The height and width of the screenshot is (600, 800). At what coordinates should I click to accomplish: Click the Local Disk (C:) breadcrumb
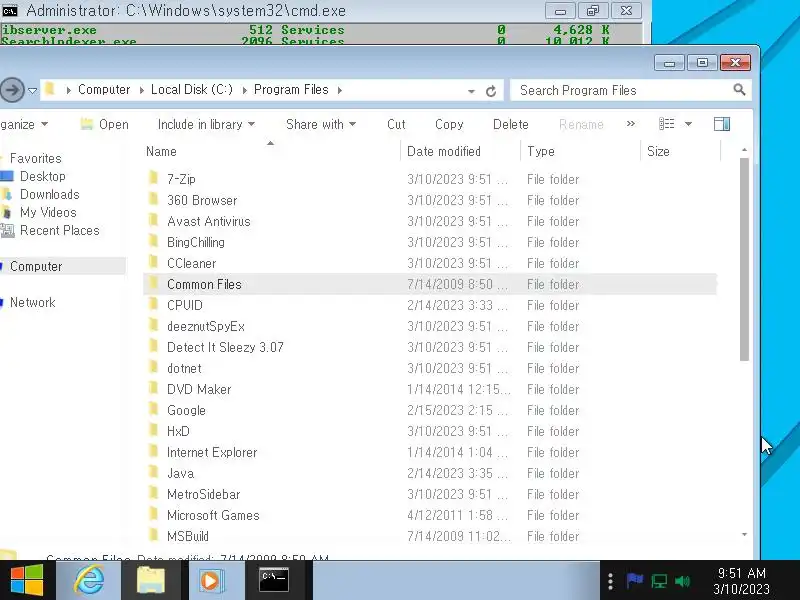pos(192,90)
